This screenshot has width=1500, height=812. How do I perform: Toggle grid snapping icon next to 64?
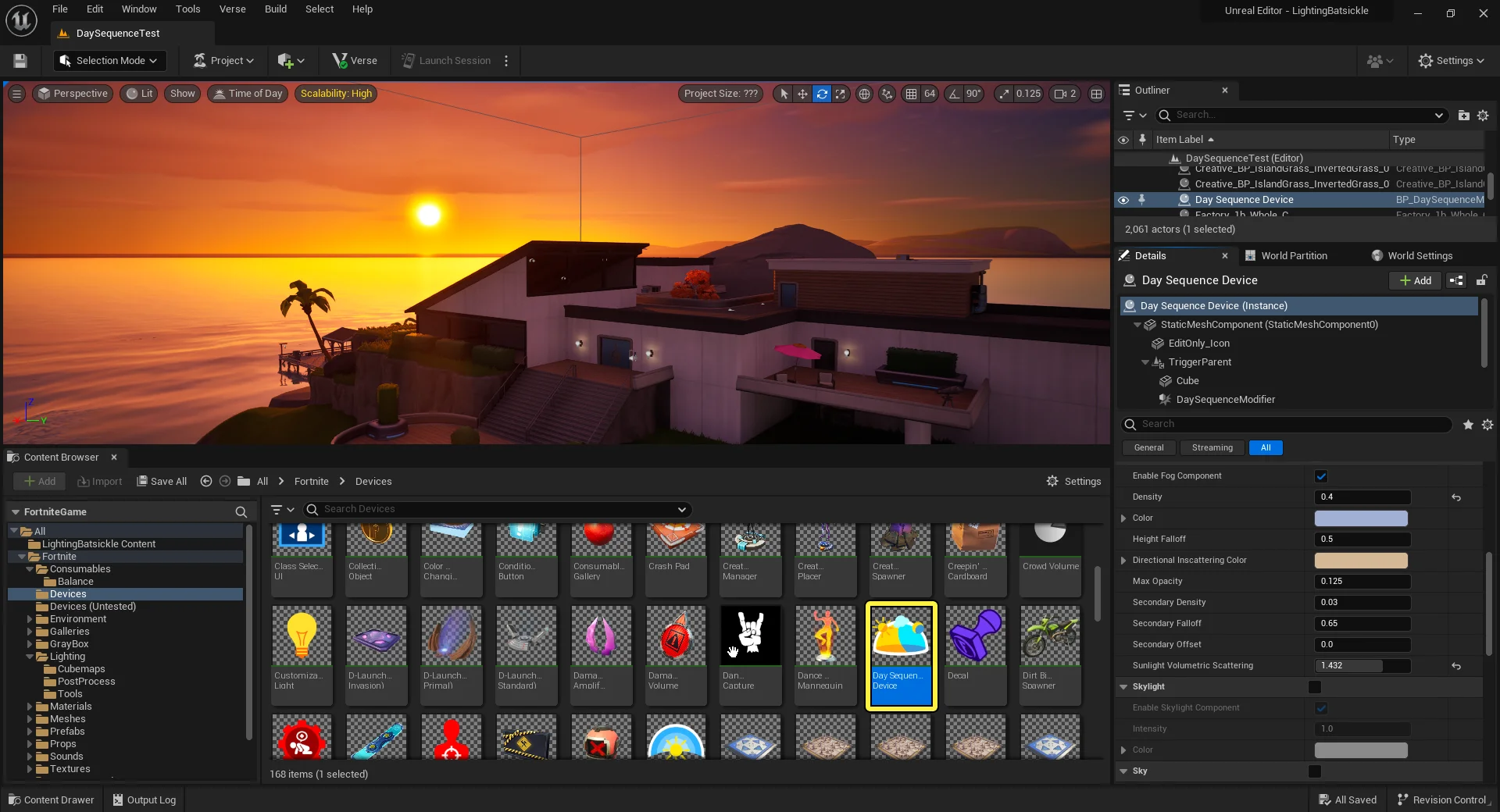911,94
